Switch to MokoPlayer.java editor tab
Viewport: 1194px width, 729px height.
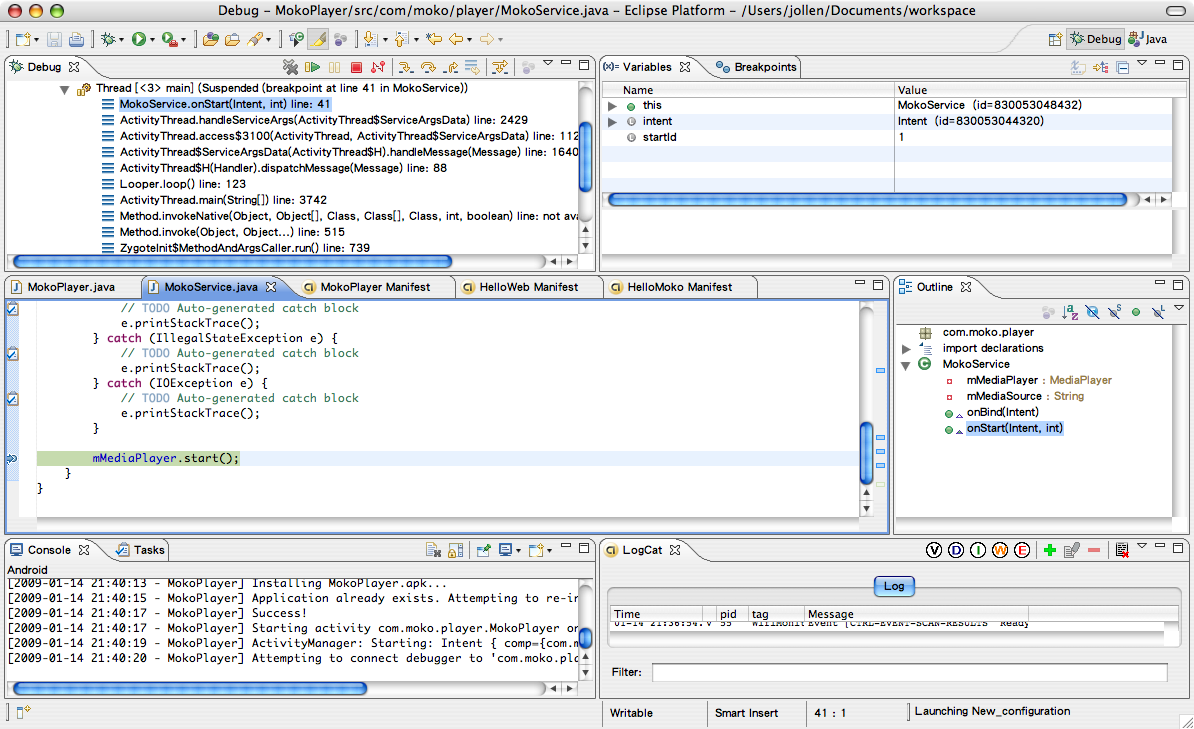pos(71,287)
